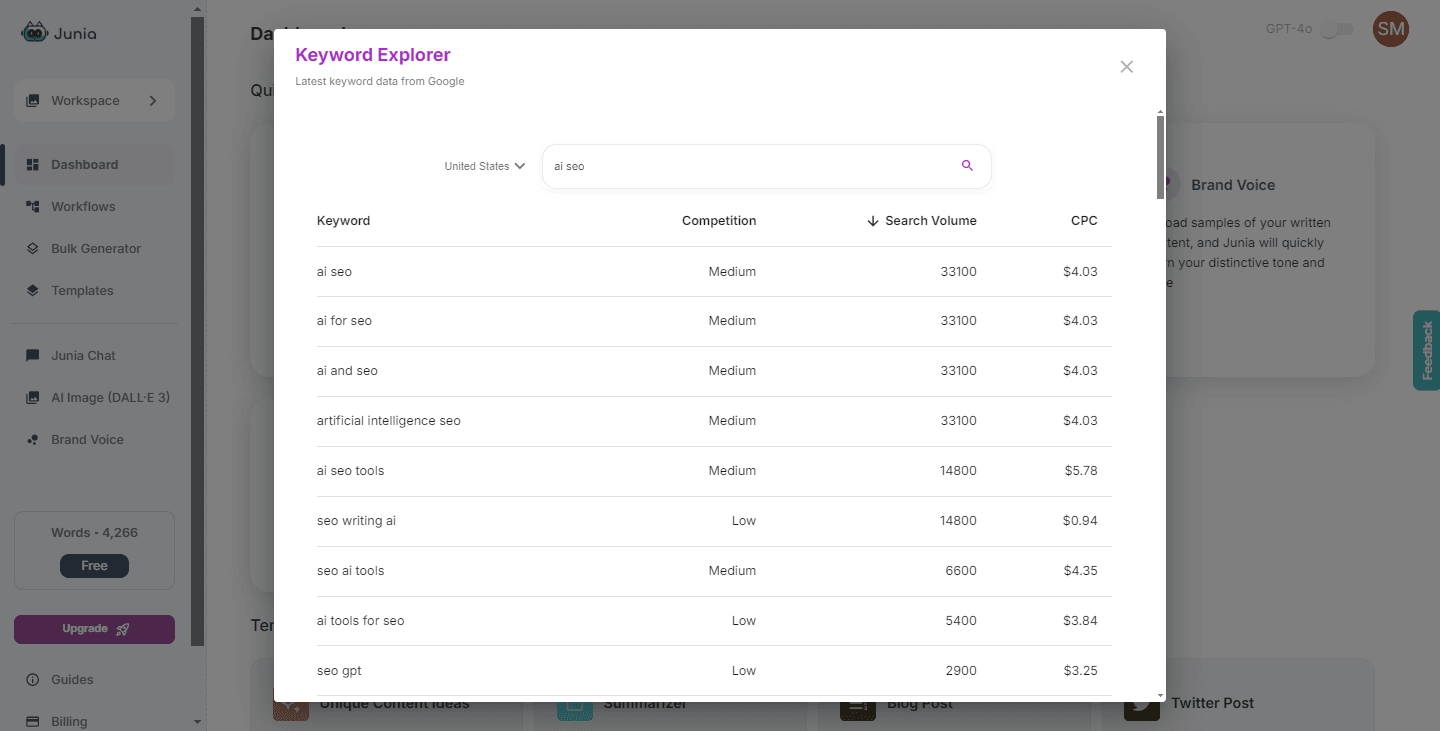The image size is (1440, 731).
Task: Click the sidebar scrollbar down arrow
Action: point(197,721)
